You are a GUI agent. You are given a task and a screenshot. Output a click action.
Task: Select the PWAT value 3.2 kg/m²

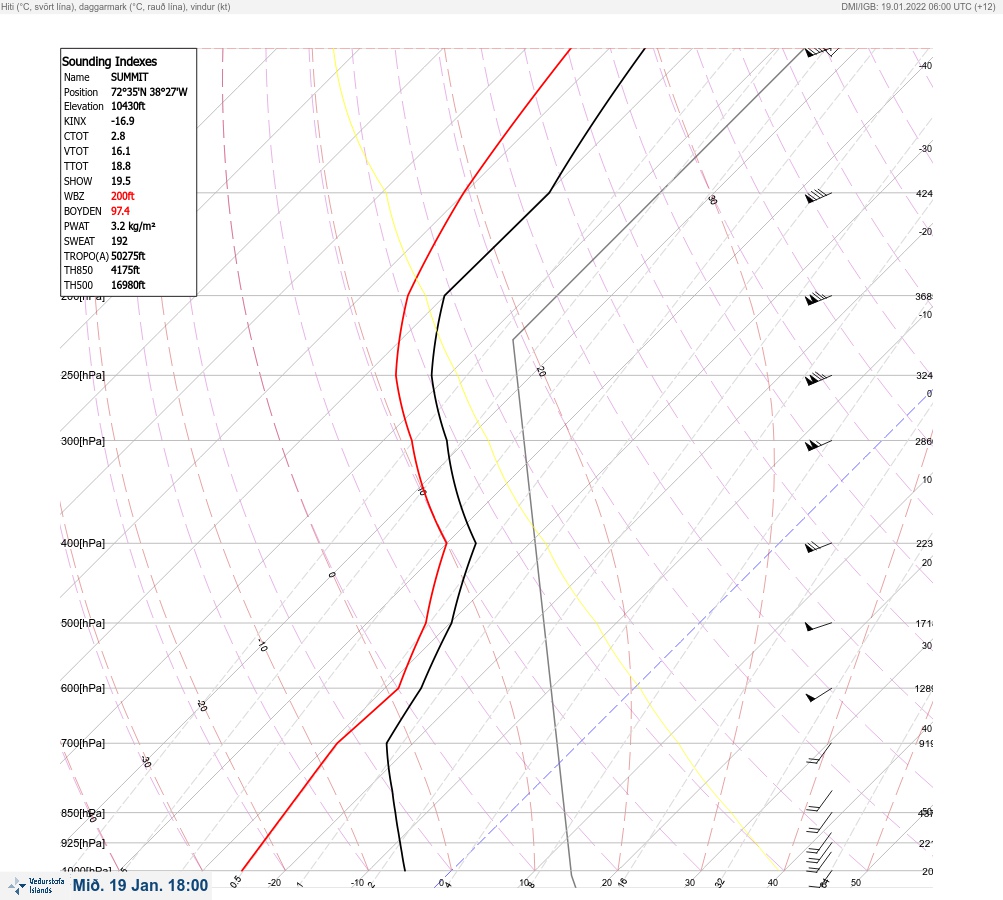pyautogui.click(x=133, y=226)
